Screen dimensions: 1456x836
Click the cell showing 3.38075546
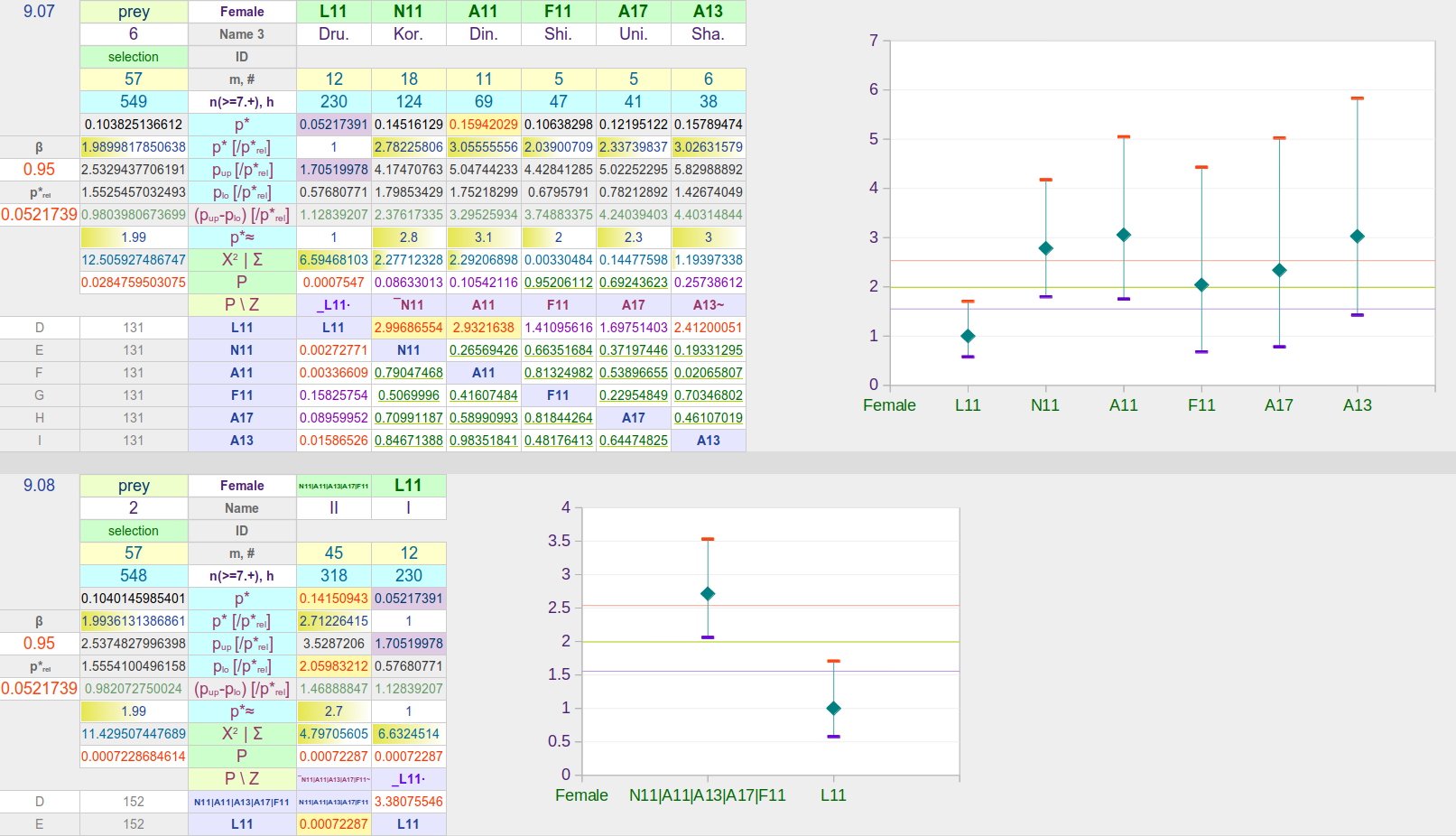[x=408, y=802]
